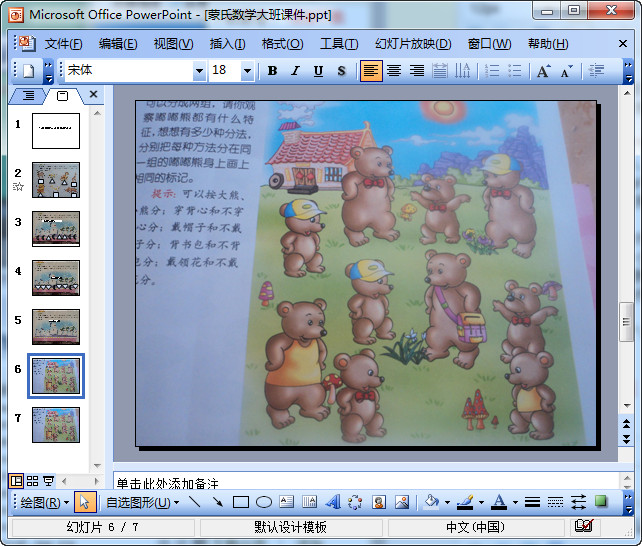Screen dimensions: 642x546
Task: Start slide show from current slide
Action: (x=48, y=481)
